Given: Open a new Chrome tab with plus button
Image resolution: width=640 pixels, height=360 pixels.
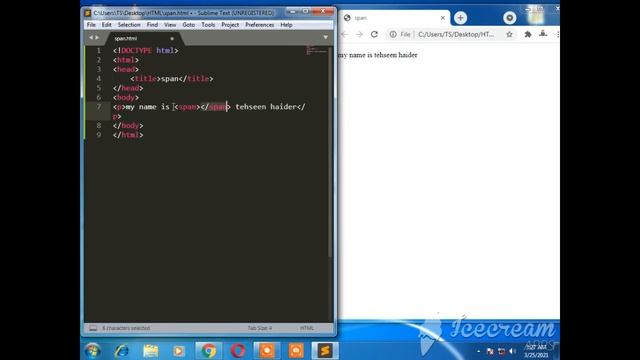Looking at the screenshot, I should [x=460, y=18].
